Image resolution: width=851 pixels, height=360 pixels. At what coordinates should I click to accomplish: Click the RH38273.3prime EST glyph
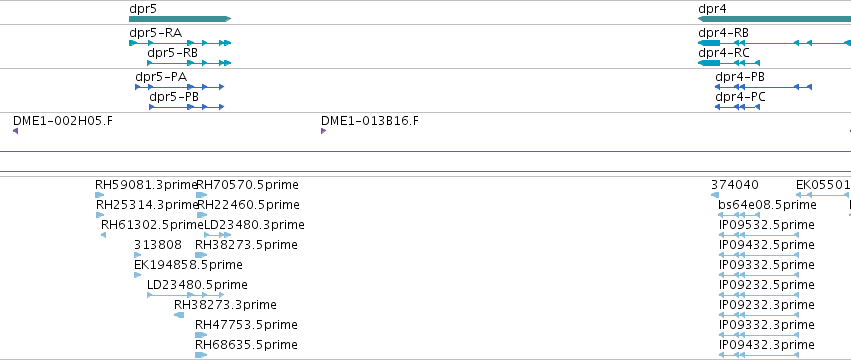click(x=179, y=315)
